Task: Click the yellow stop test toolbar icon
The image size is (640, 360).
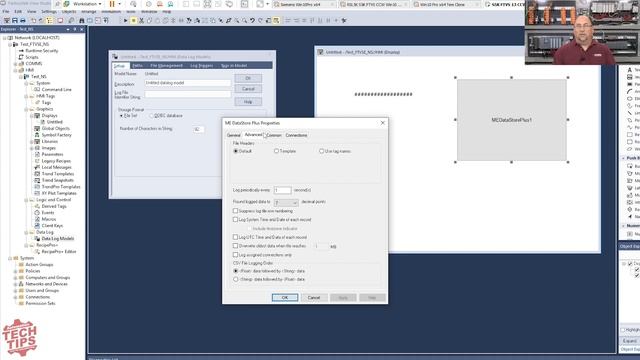Action: [133, 20]
